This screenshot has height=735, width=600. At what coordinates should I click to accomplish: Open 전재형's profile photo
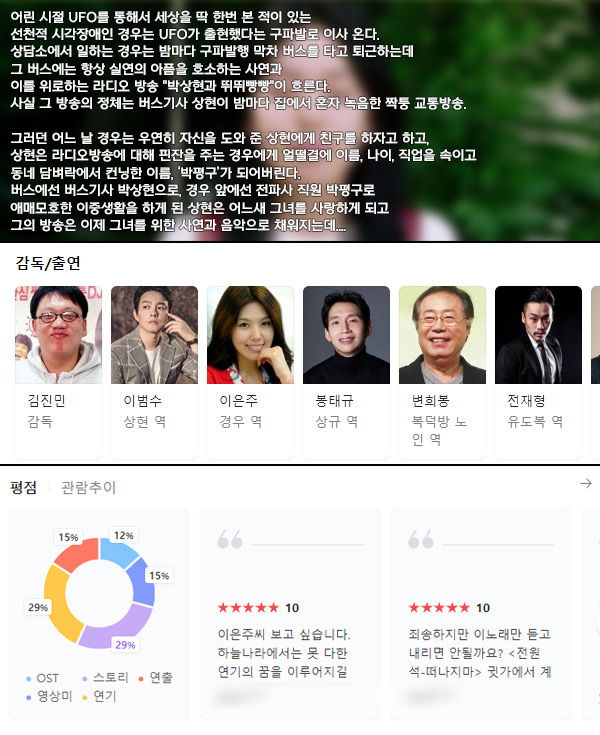[x=538, y=335]
